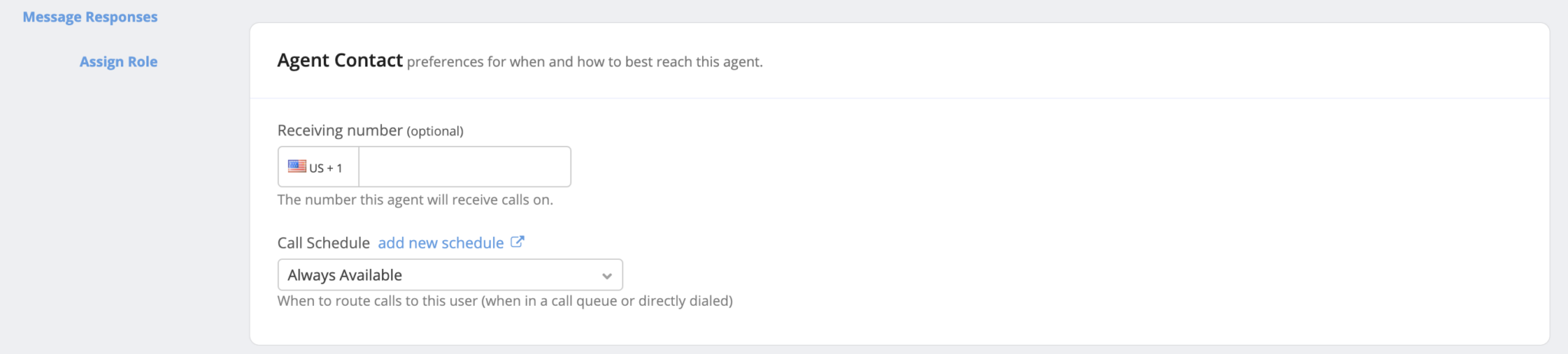Screen dimensions: 1568x354
Task: Click helper text about number receiving calls
Action: [x=415, y=200]
